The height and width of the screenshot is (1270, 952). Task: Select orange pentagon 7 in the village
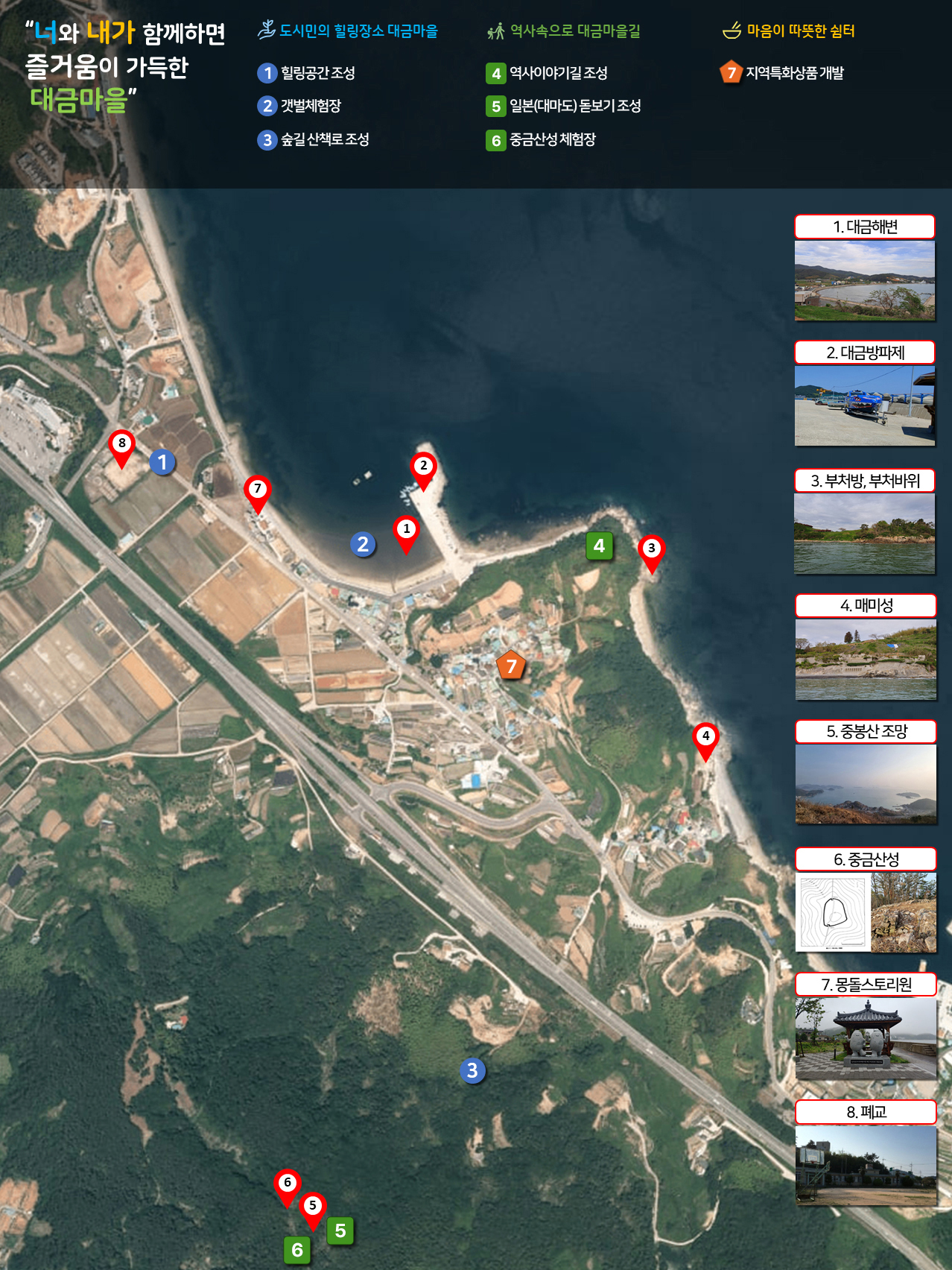[511, 666]
